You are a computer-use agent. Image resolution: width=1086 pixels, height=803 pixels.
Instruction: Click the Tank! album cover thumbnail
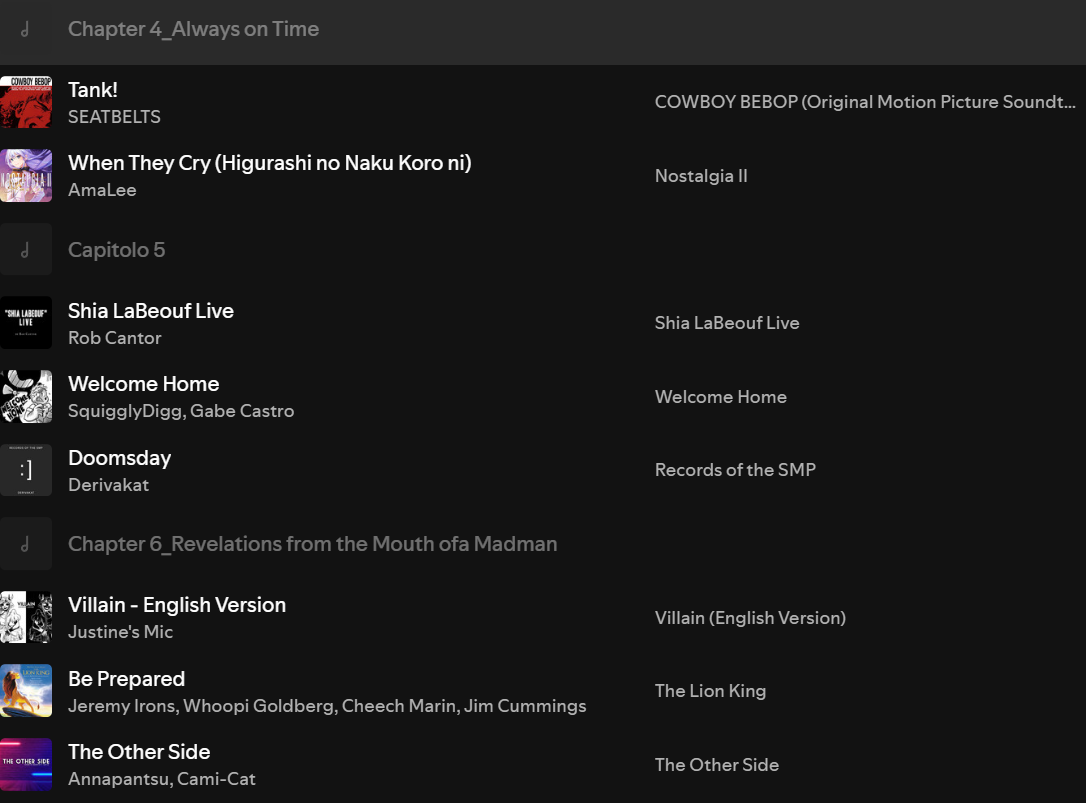(x=26, y=102)
